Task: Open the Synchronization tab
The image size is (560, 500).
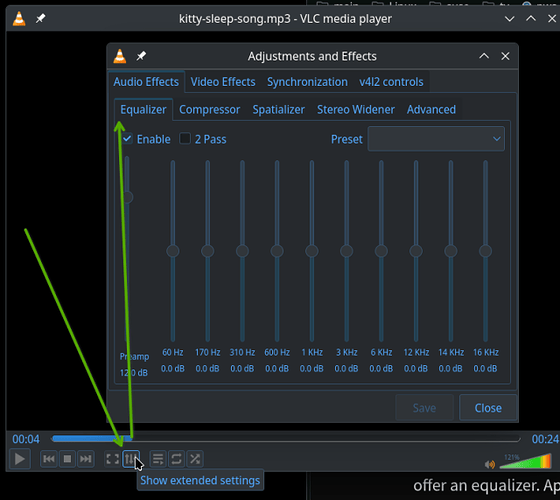Action: pos(307,82)
